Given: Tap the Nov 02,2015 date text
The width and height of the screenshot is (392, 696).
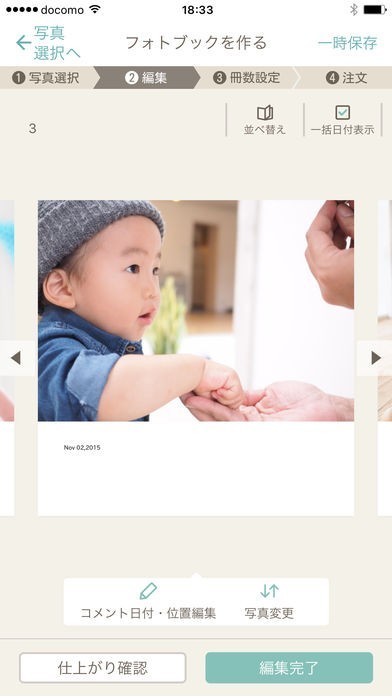Looking at the screenshot, I should [x=82, y=447].
